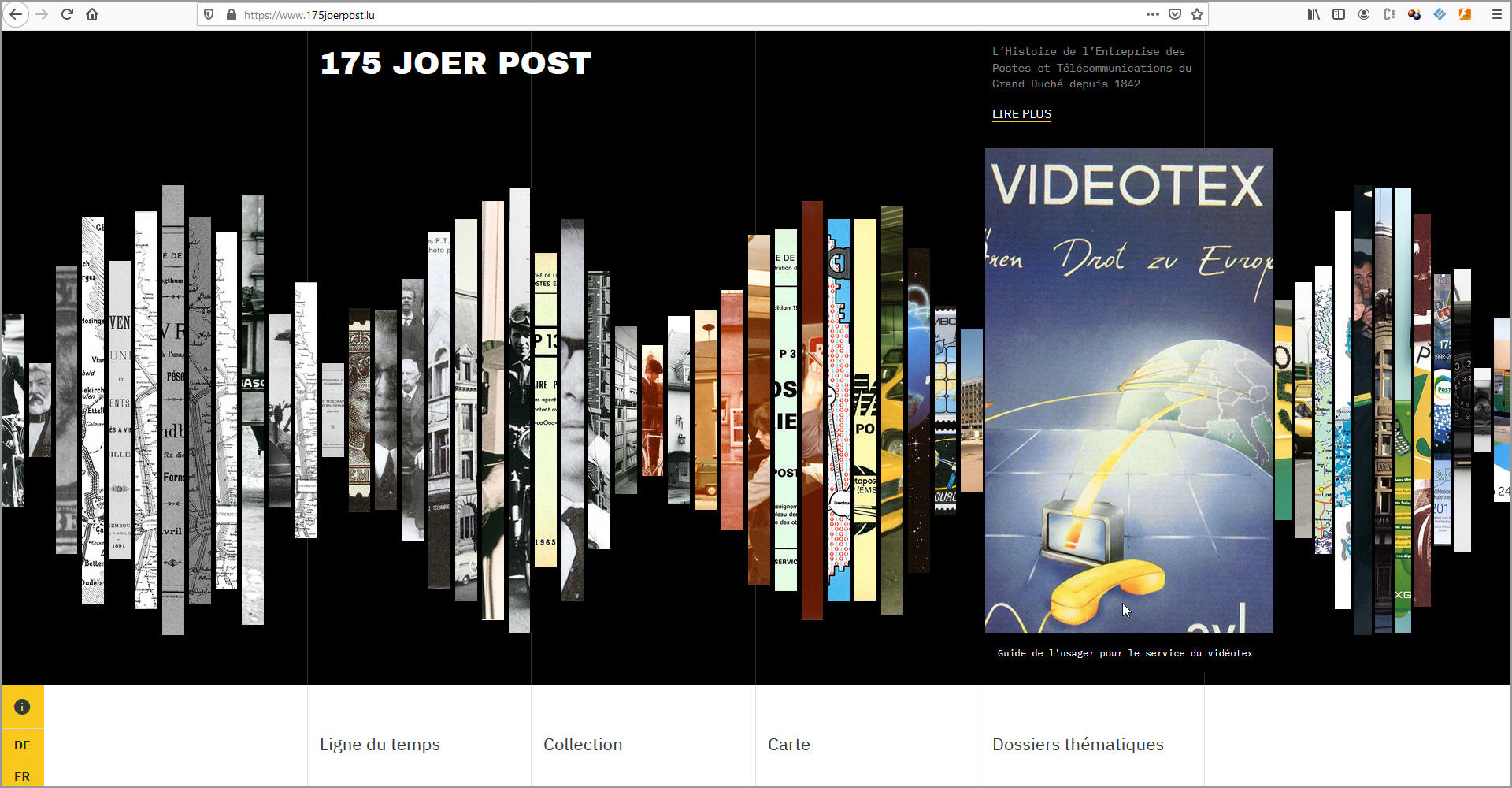Go back to the previous page
Image resolution: width=1512 pixels, height=788 pixels.
point(16,14)
